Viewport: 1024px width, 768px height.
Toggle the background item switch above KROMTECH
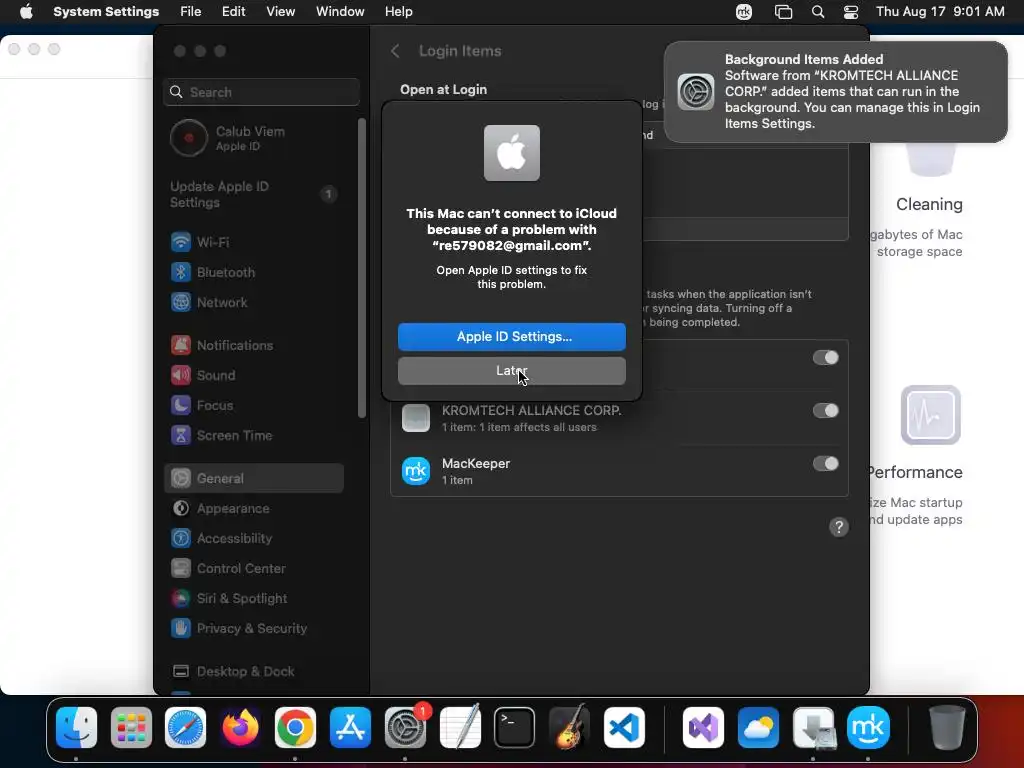tap(825, 358)
